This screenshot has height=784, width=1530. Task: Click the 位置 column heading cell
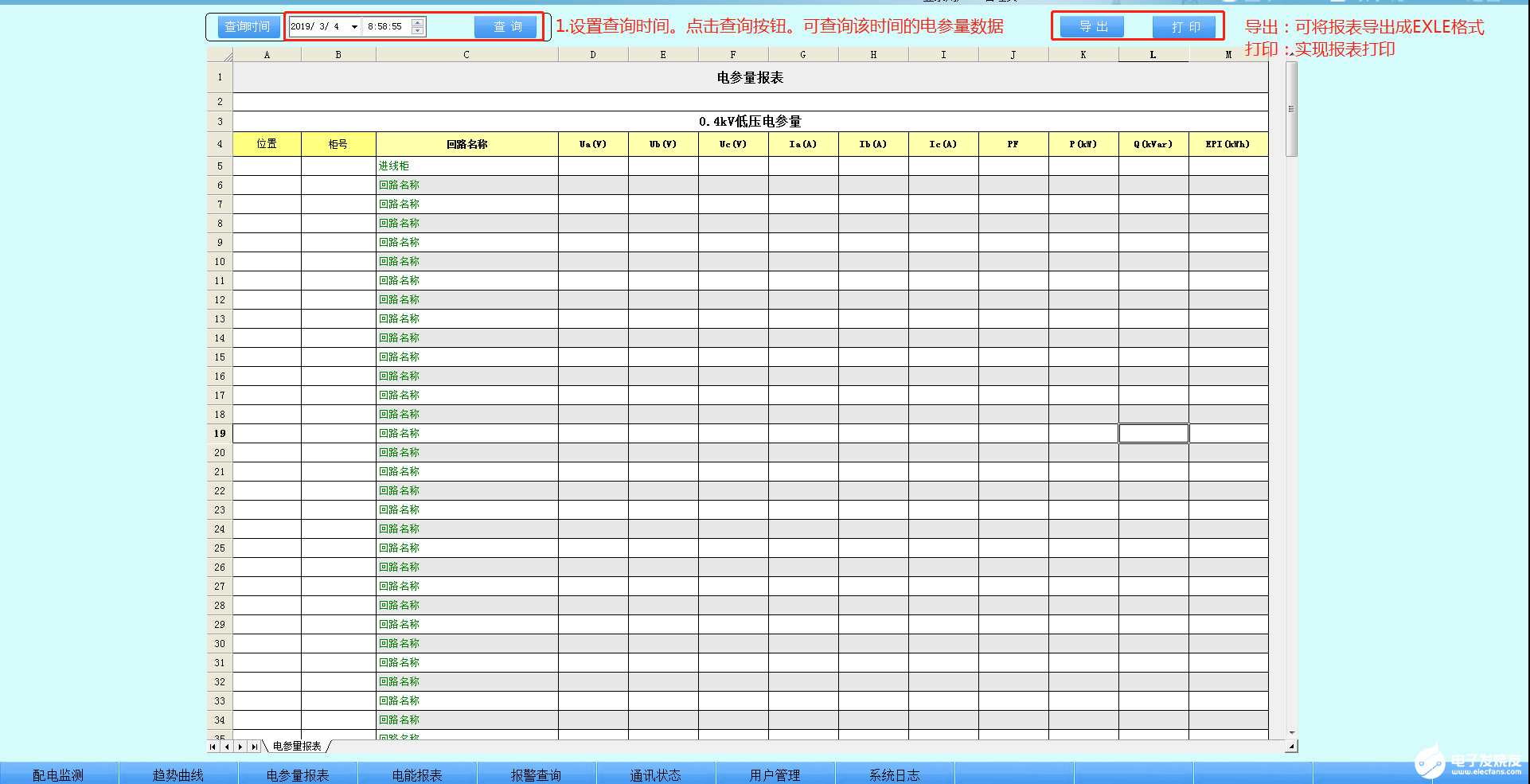coord(267,144)
